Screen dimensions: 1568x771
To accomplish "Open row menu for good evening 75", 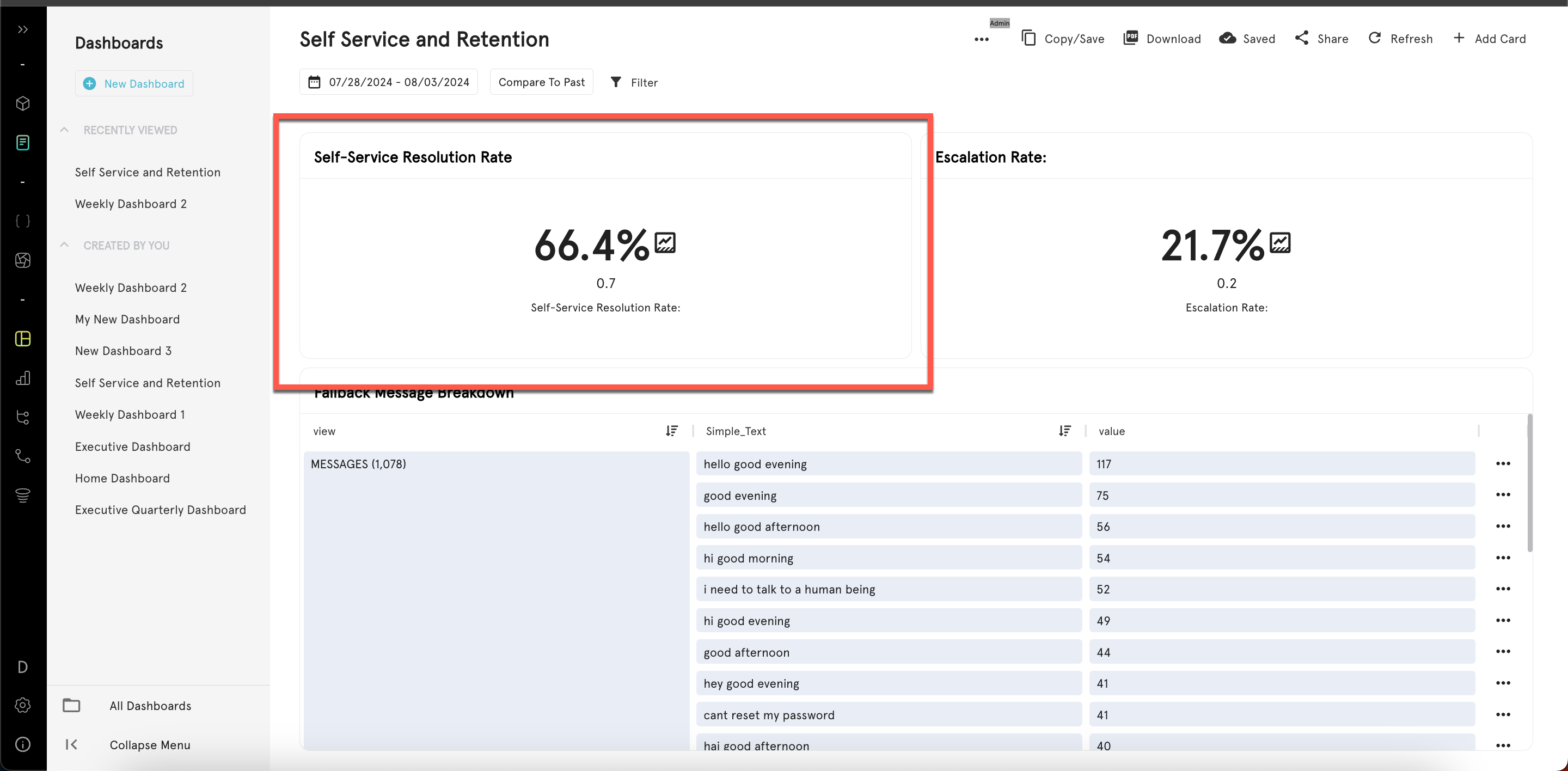I will pyautogui.click(x=1503, y=495).
